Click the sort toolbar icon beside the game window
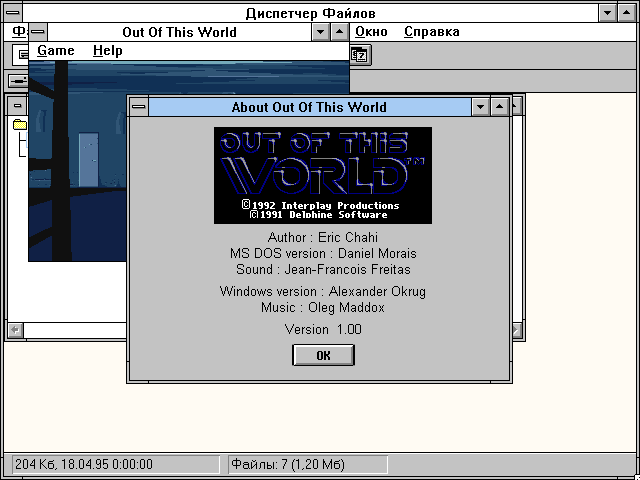 click(x=360, y=55)
